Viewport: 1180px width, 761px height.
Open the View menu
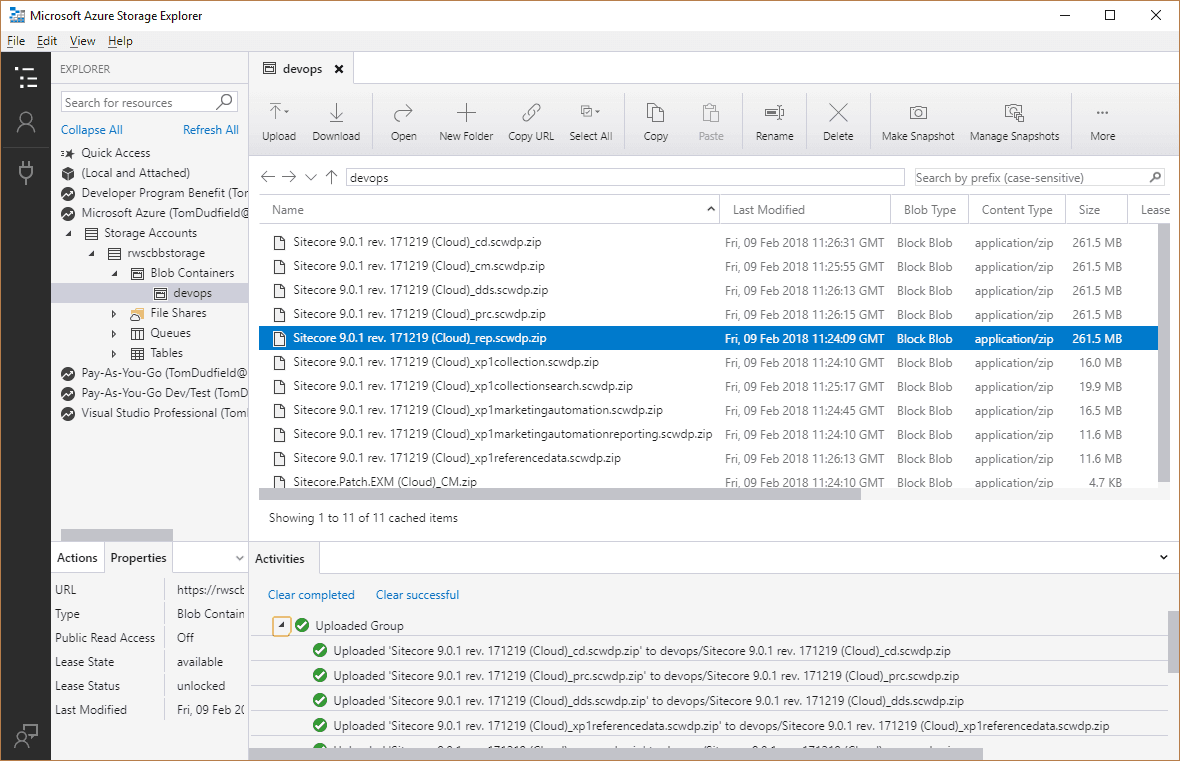click(x=82, y=41)
